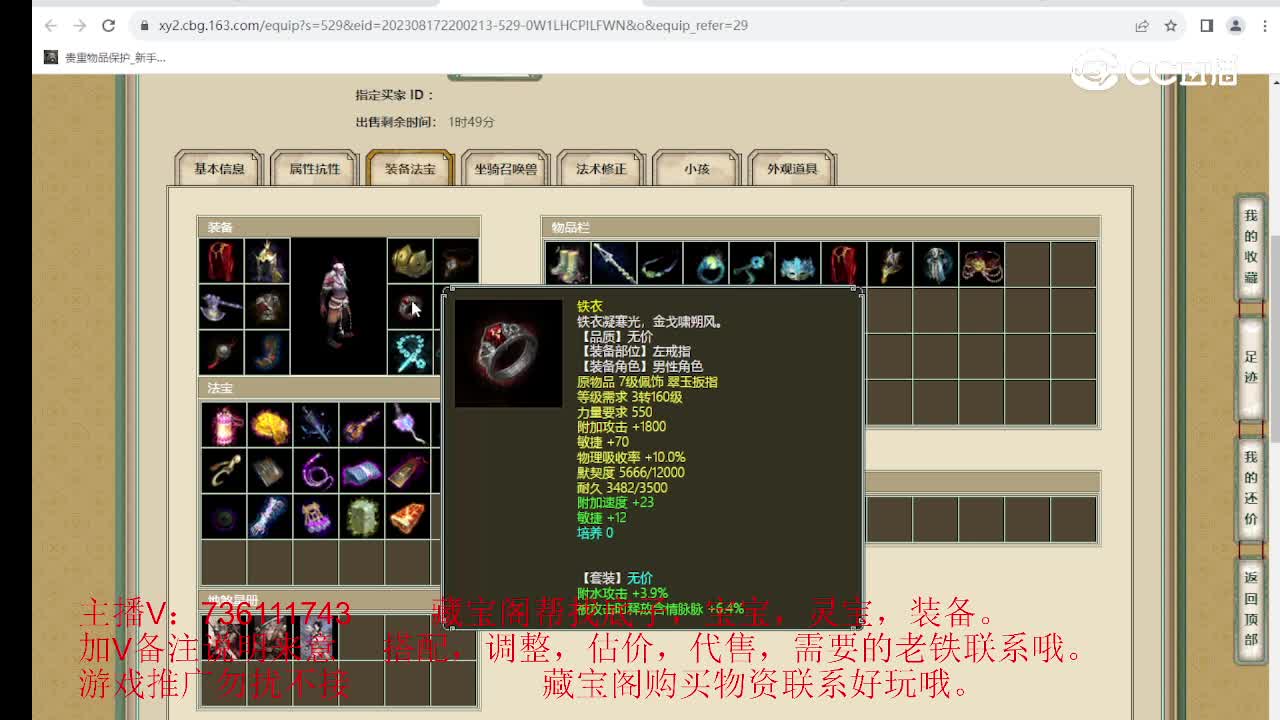Select the purple wind chime treasure
The width and height of the screenshot is (1280, 720).
(x=315, y=516)
